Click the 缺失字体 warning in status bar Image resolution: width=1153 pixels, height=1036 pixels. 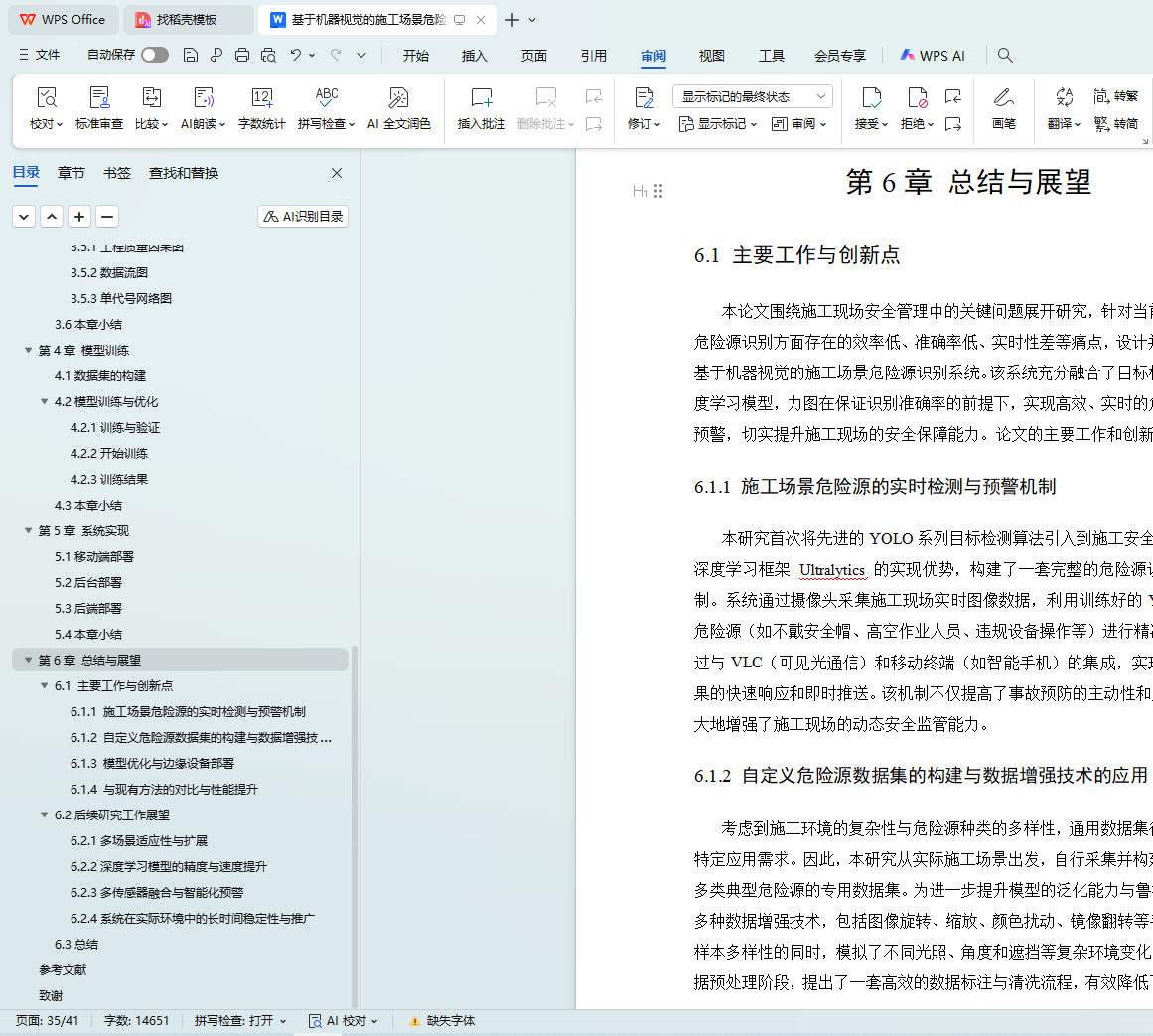pyautogui.click(x=442, y=1021)
